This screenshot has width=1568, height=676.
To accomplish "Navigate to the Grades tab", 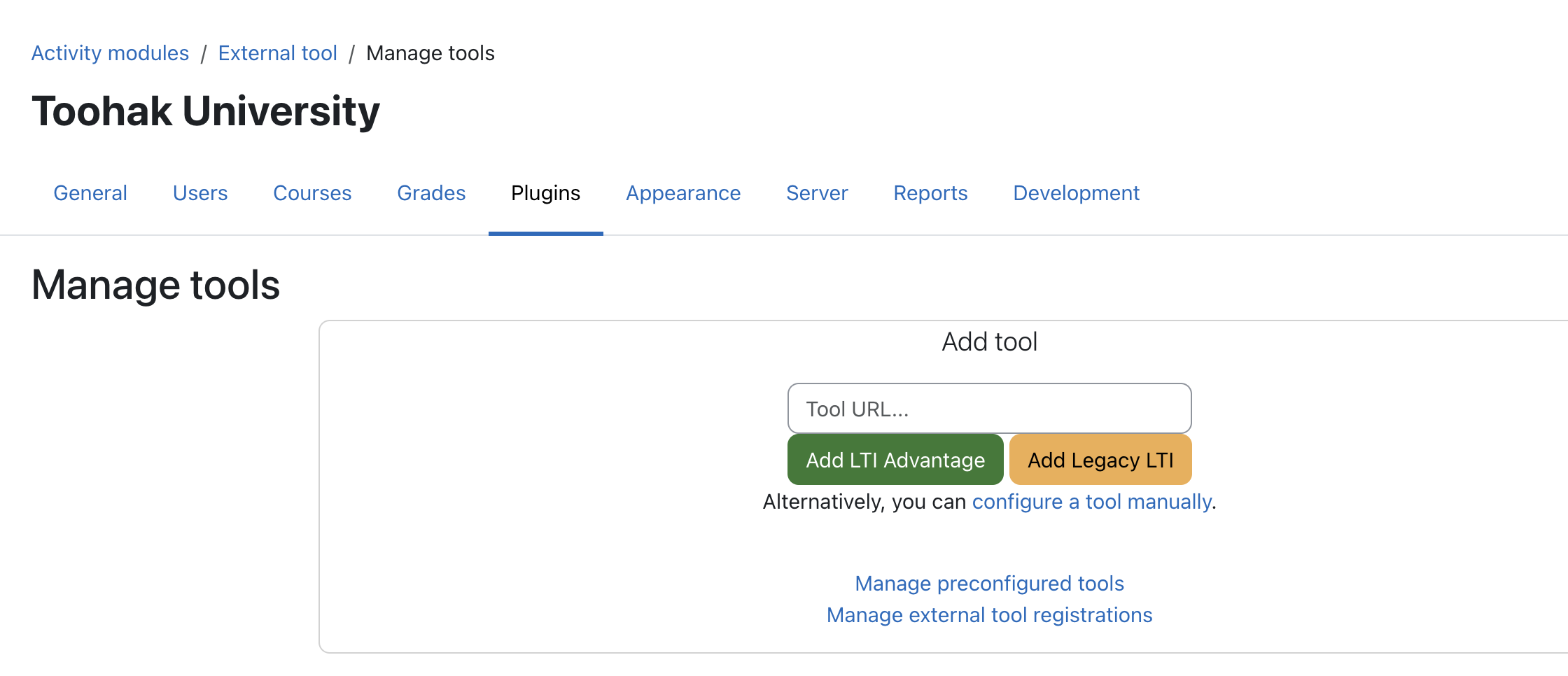I will [x=431, y=193].
